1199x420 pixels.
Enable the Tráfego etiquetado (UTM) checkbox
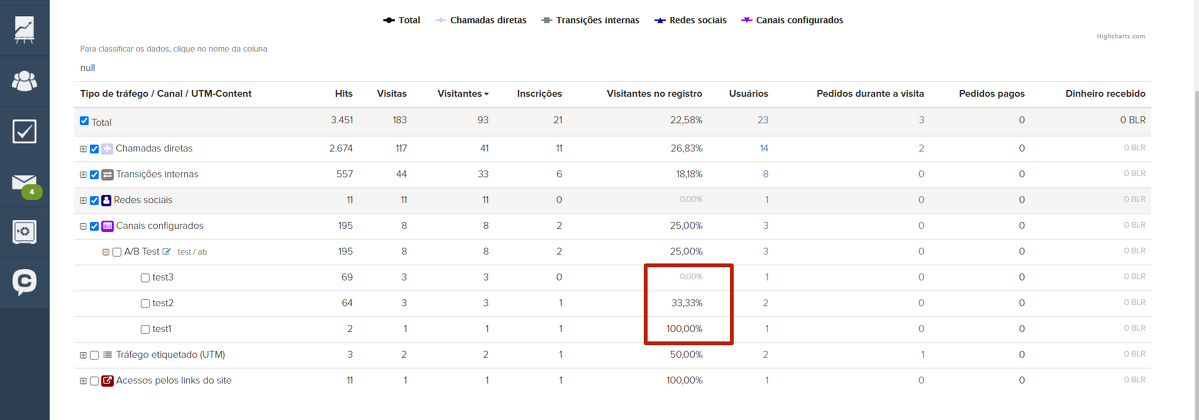(x=94, y=355)
